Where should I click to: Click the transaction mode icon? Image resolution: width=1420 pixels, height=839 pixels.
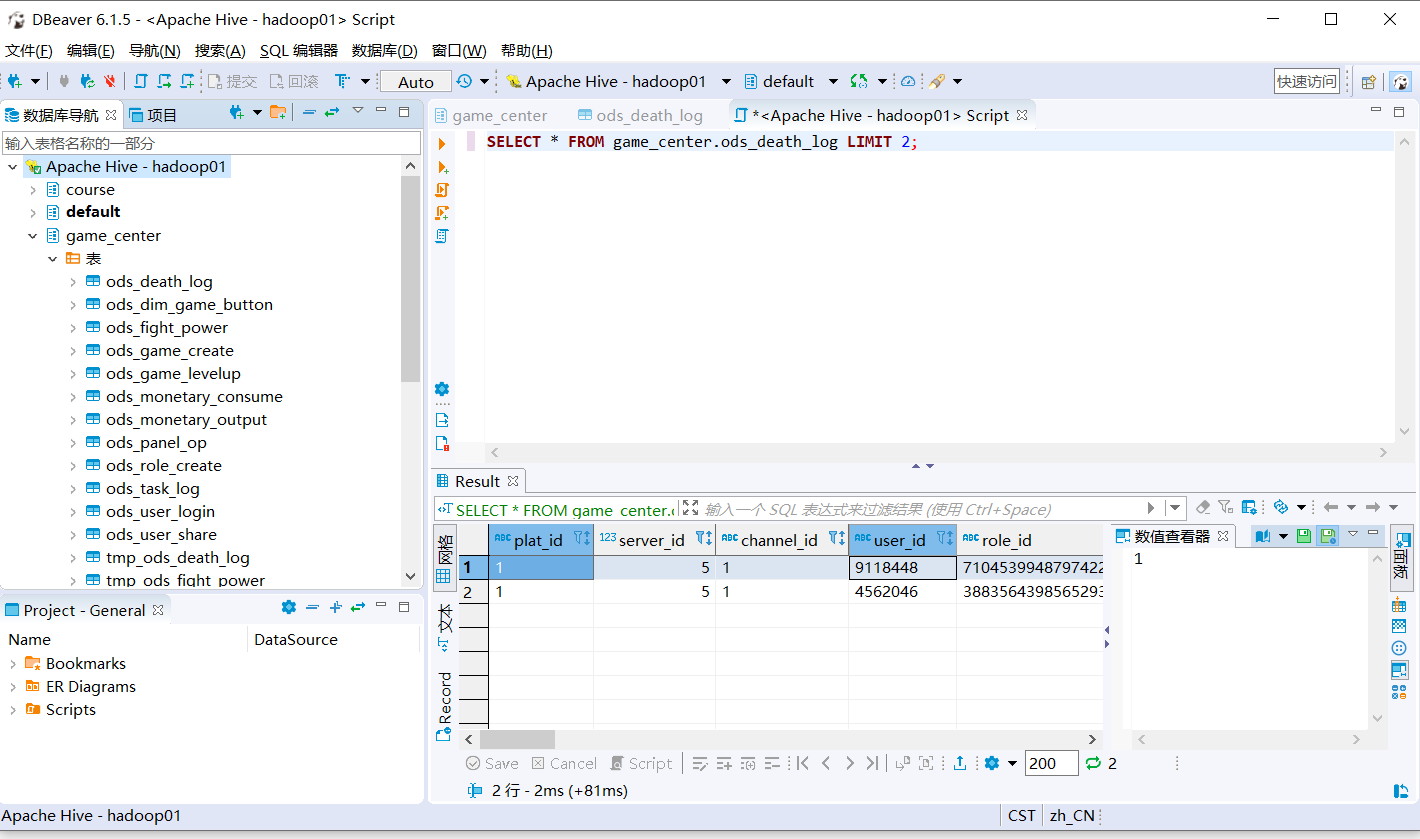click(x=342, y=81)
